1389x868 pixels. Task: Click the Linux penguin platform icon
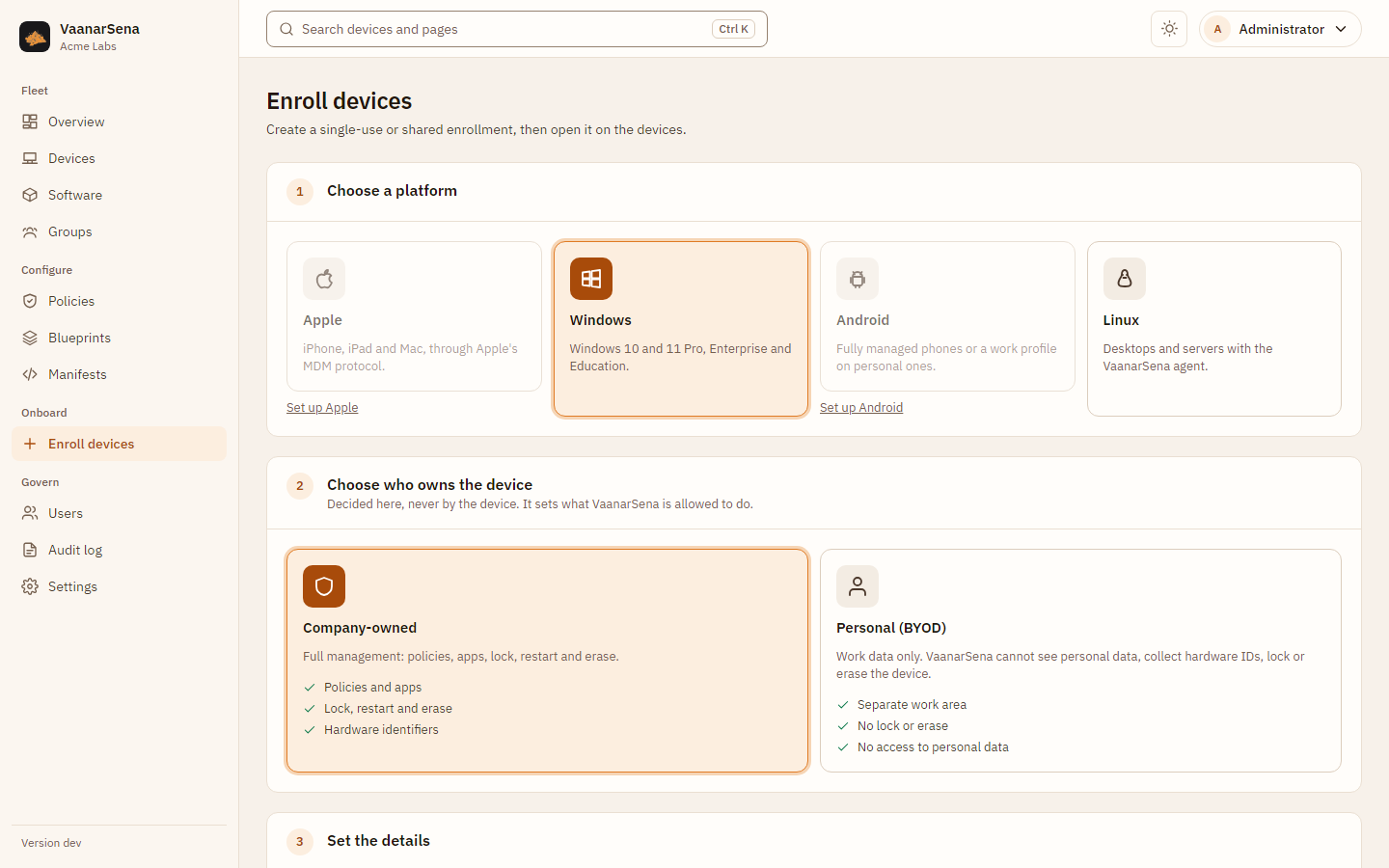(1125, 279)
